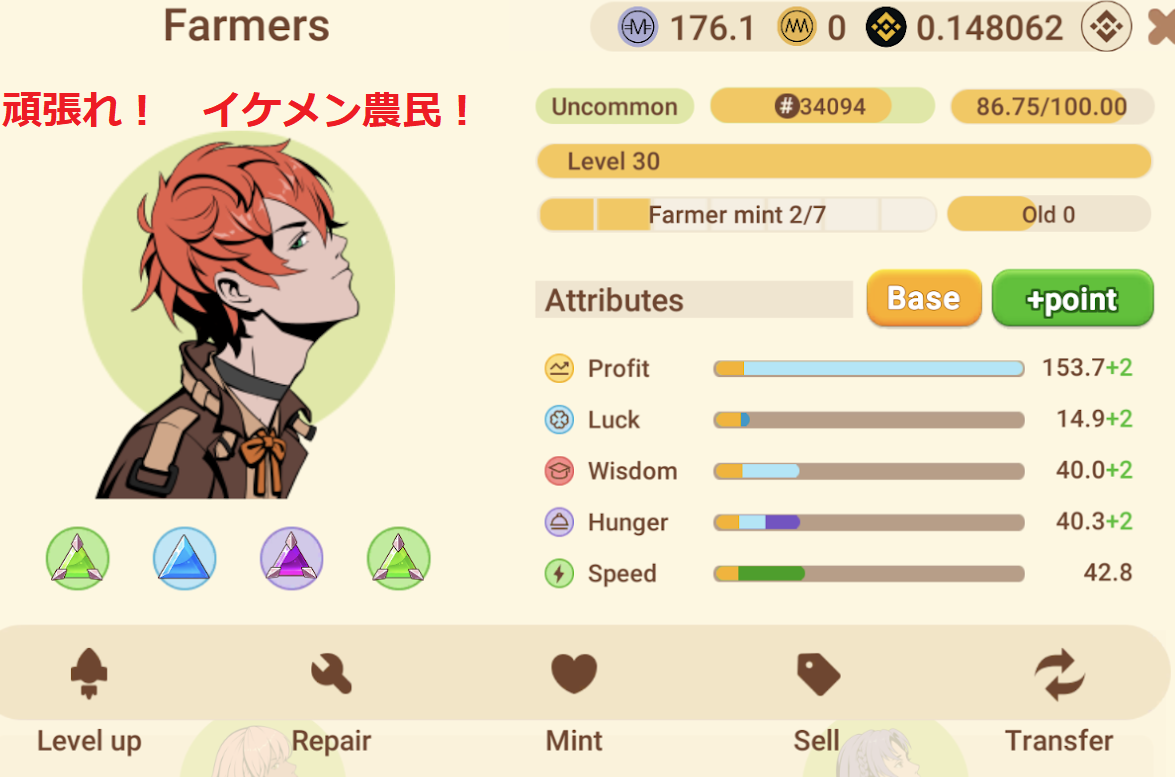This screenshot has width=1175, height=777.
Task: Click the Level 30 progress bar
Action: pyautogui.click(x=844, y=161)
